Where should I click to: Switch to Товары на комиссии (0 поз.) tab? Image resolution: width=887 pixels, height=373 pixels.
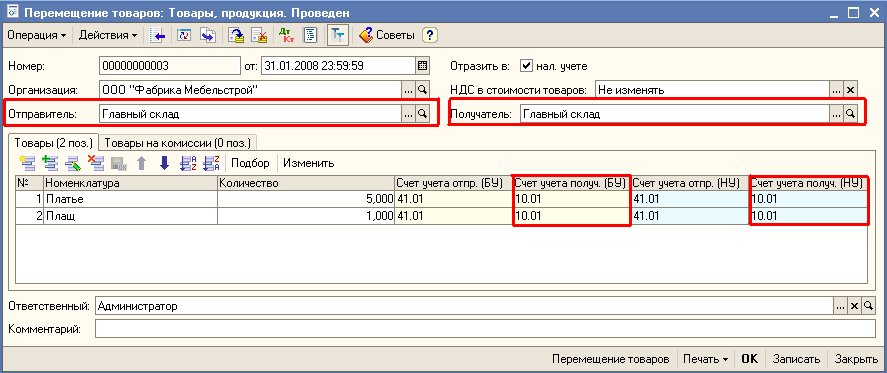tap(178, 142)
